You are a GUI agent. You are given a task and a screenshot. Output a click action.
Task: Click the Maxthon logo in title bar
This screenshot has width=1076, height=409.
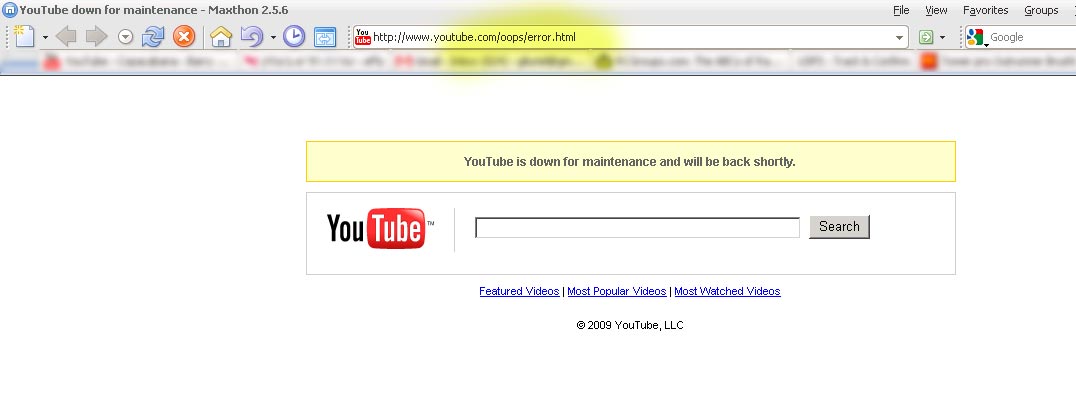pos(10,10)
